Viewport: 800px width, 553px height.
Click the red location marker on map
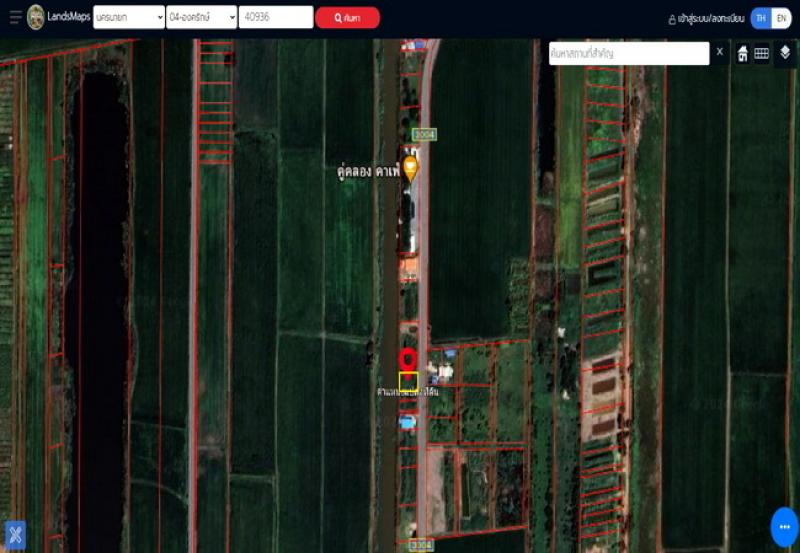(408, 360)
